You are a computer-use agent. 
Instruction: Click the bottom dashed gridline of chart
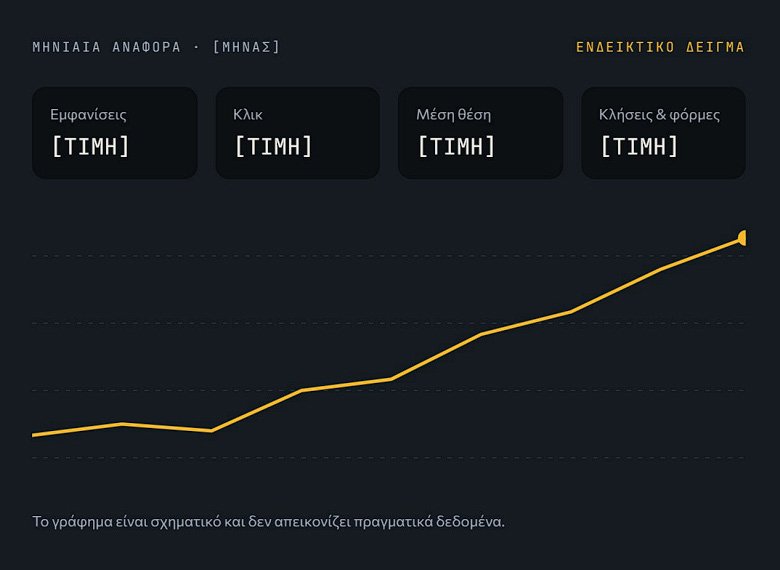click(389, 458)
